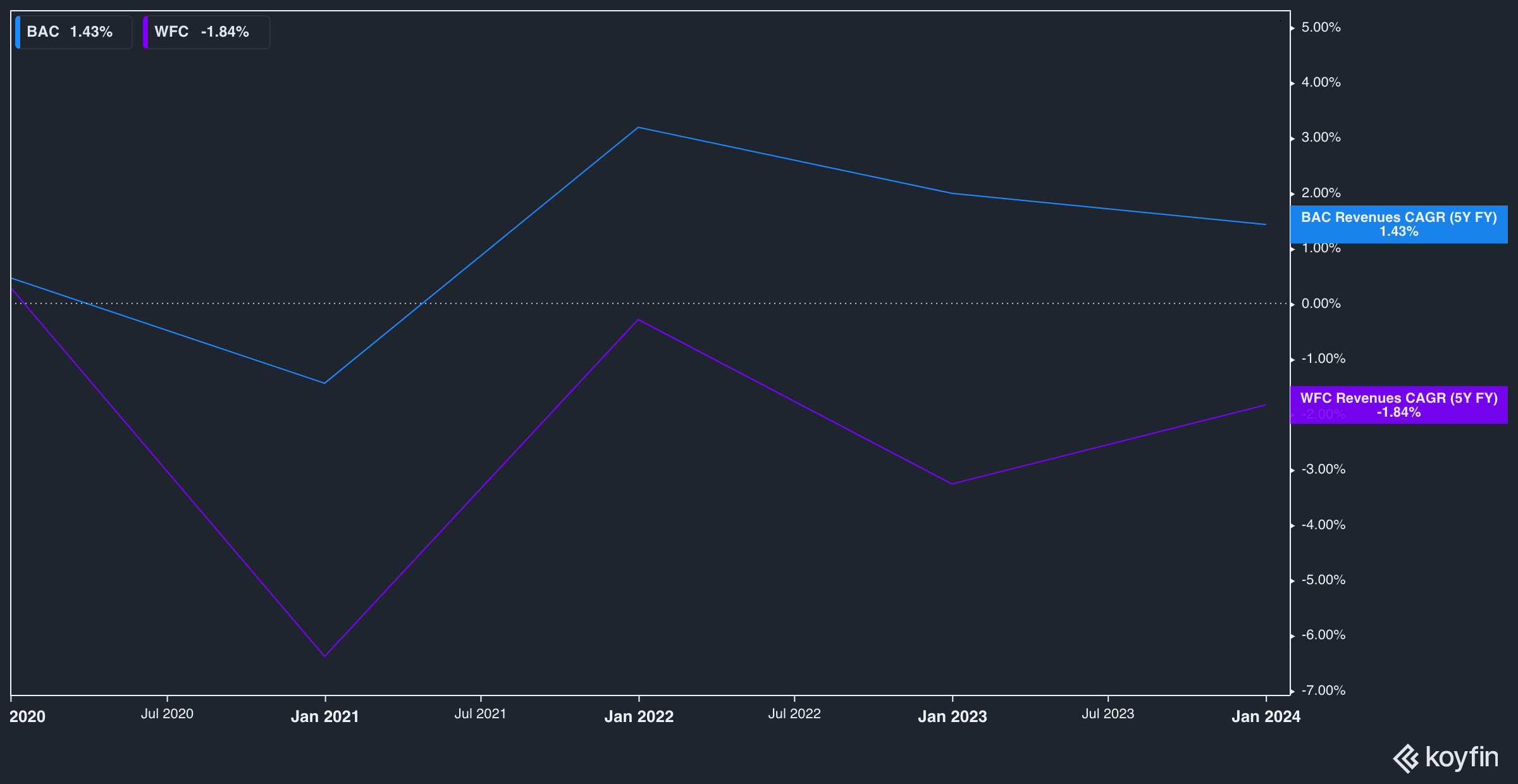This screenshot has height=784, width=1518.
Task: Click the BAC Revenues CAGR axis tag
Action: (x=1398, y=224)
